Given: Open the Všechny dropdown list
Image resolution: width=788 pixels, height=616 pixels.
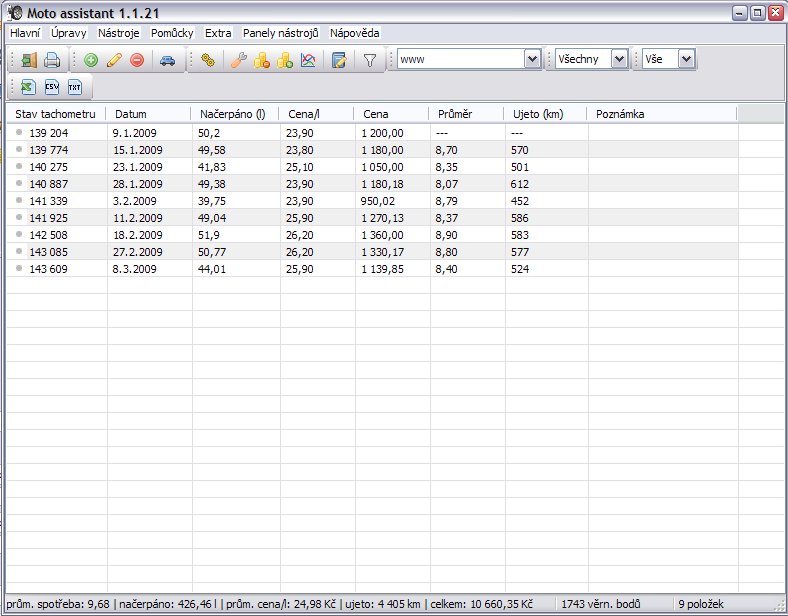Looking at the screenshot, I should [x=619, y=60].
